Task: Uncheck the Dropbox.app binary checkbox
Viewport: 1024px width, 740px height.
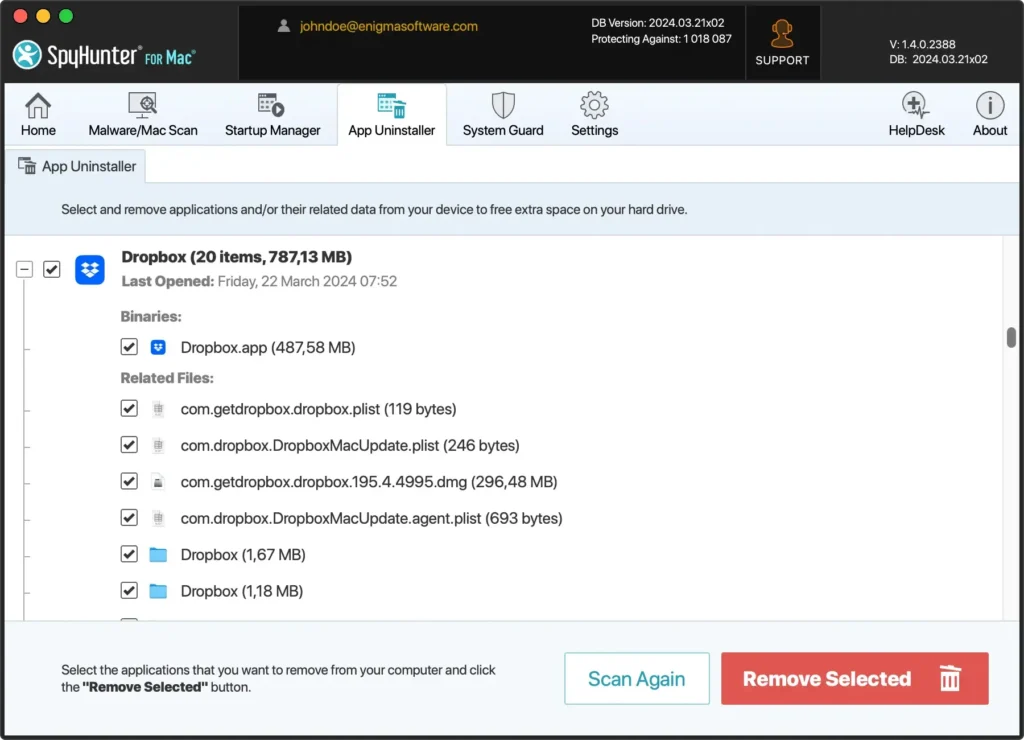Action: point(129,347)
